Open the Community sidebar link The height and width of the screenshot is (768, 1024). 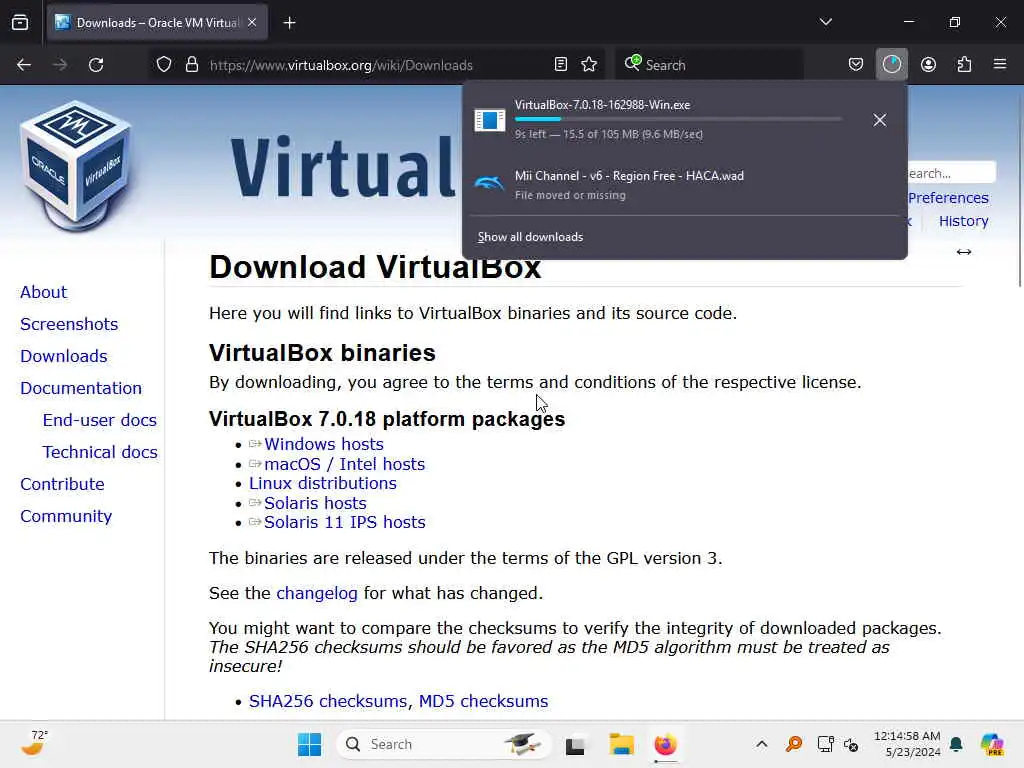[x=65, y=516]
